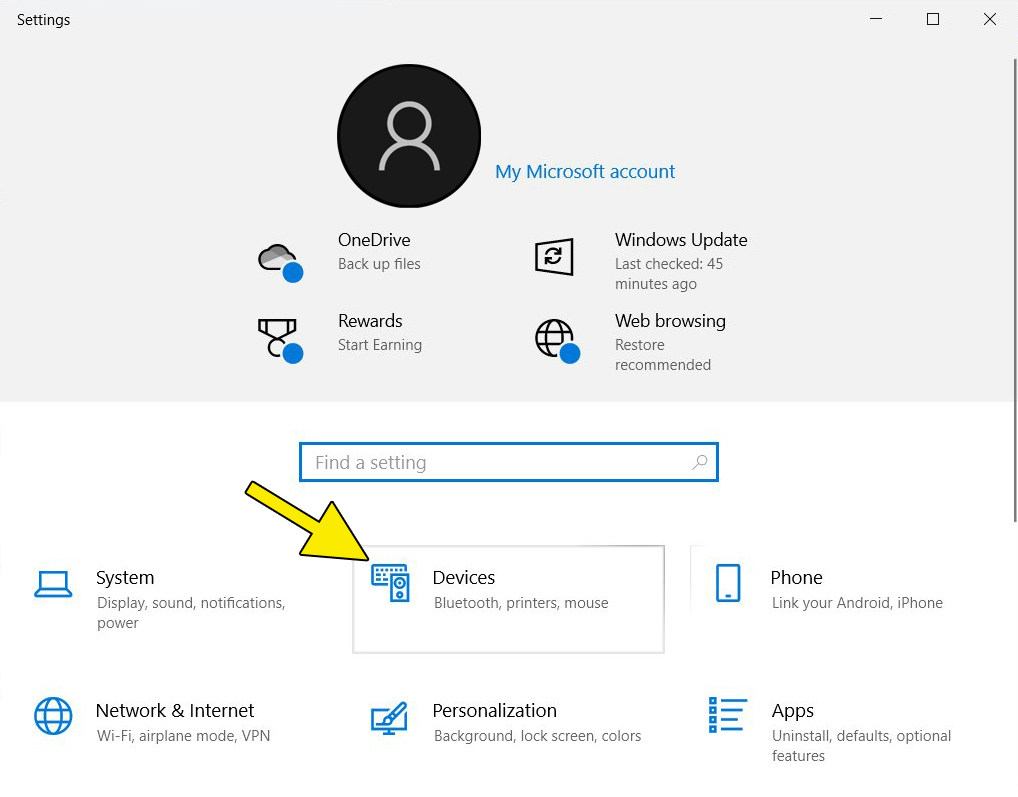Viewport: 1018px width, 797px height.
Task: Focus the Find a setting search box
Action: [x=508, y=462]
